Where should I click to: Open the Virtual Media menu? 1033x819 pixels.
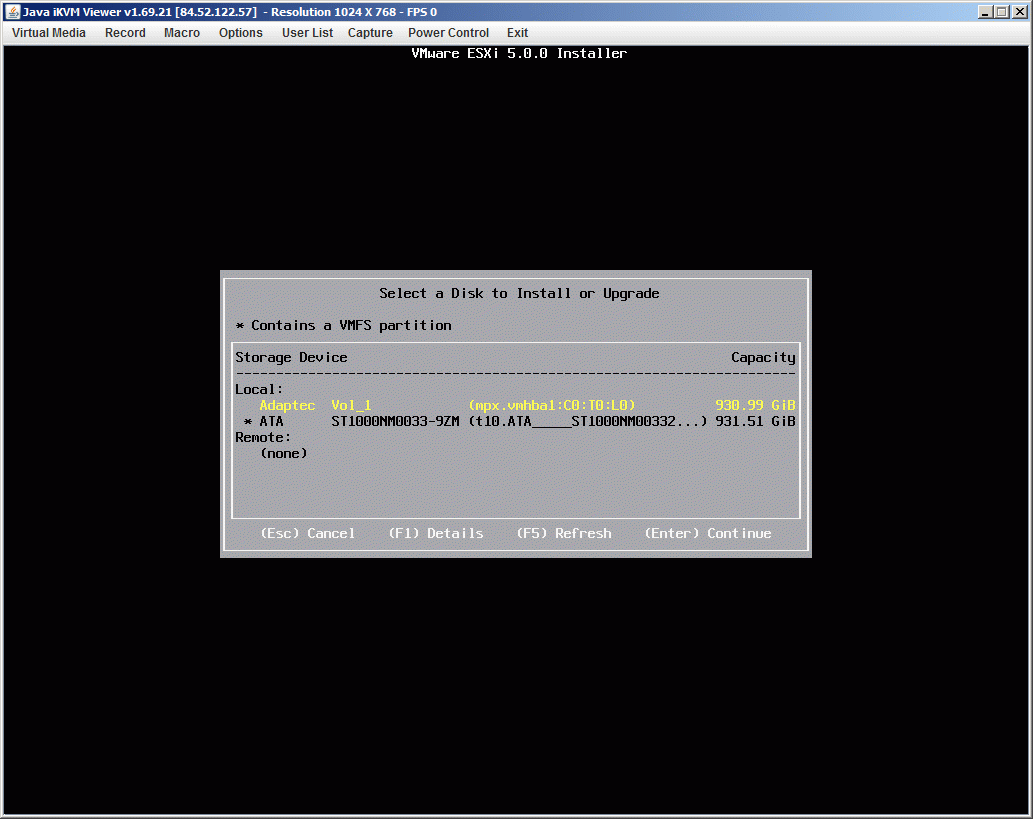[49, 33]
